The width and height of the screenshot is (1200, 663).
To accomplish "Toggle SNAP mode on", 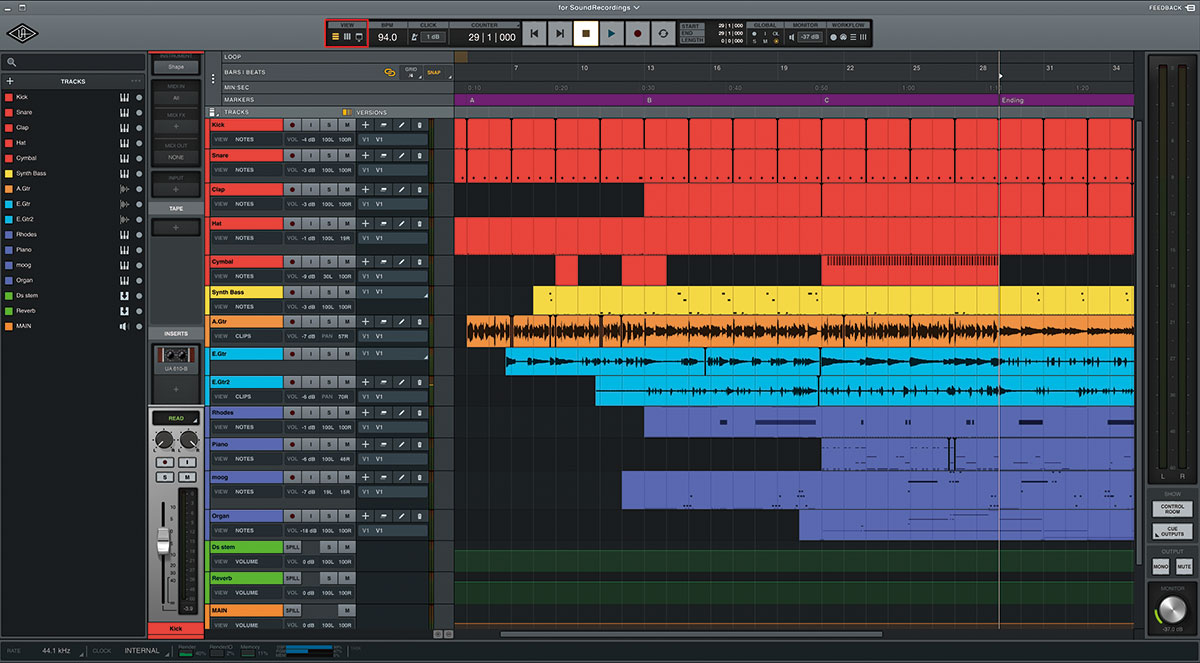I will point(434,72).
